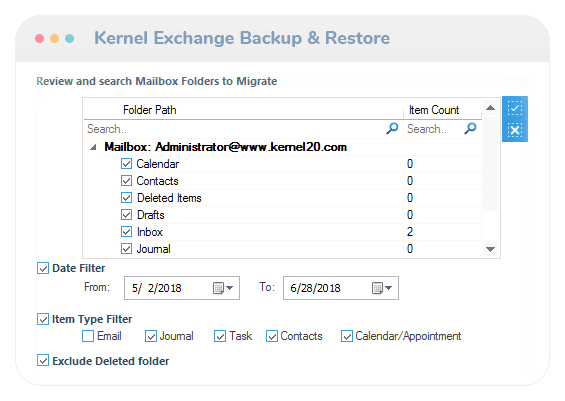Image resolution: width=565 pixels, height=401 pixels.
Task: Enable the Email item type checkbox
Action: [88, 336]
